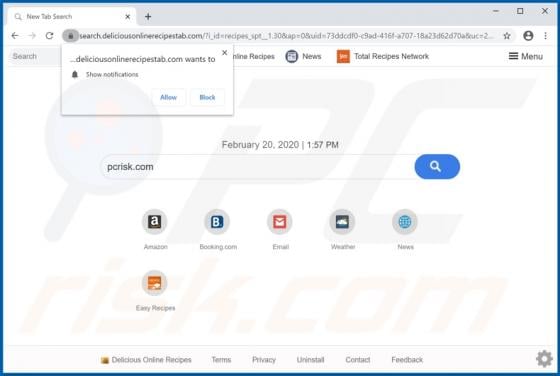Click the main search box with pcrisk.com
Screen dimensions: 560x376
(258, 167)
